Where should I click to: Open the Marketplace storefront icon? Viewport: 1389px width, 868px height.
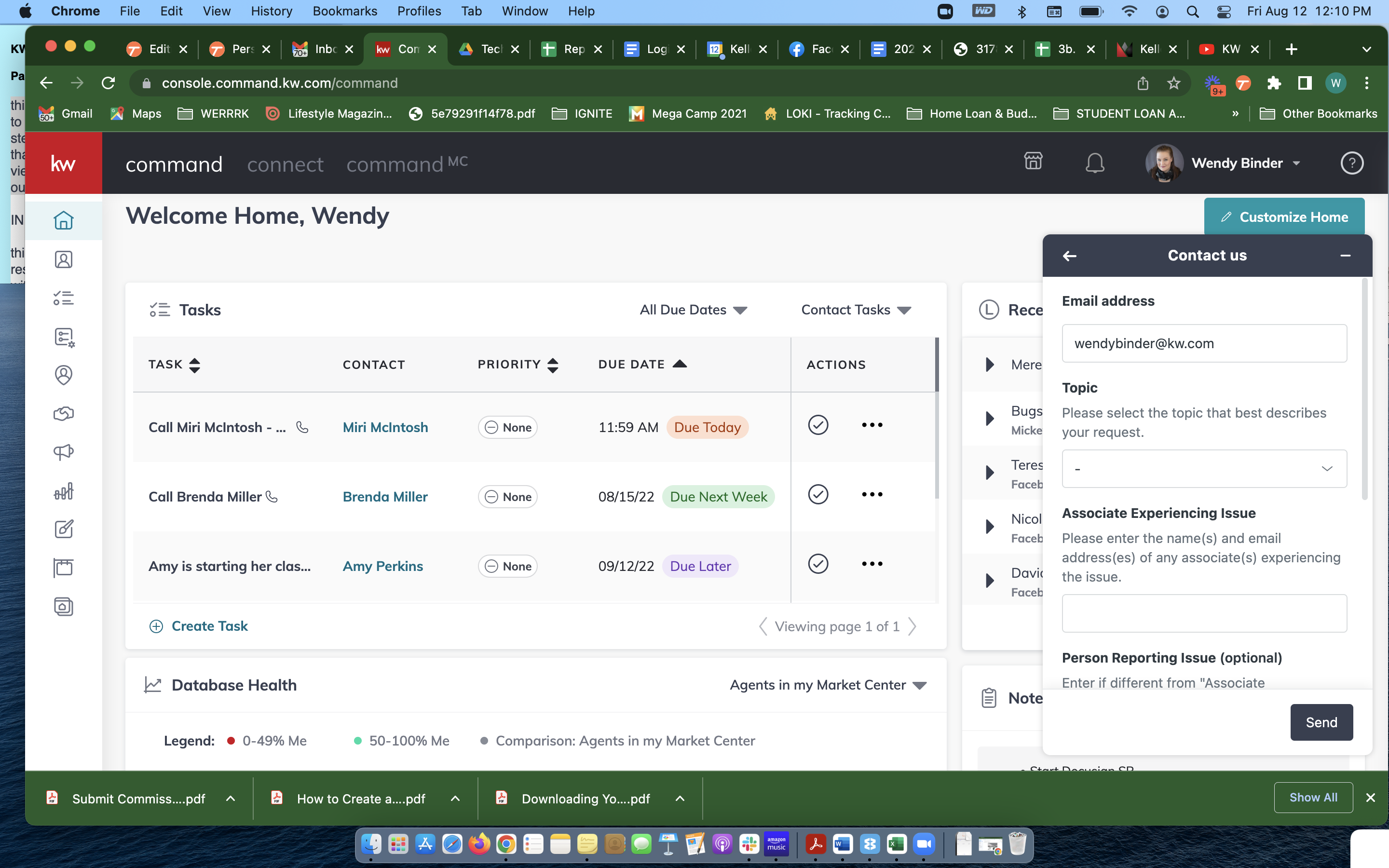1033,162
